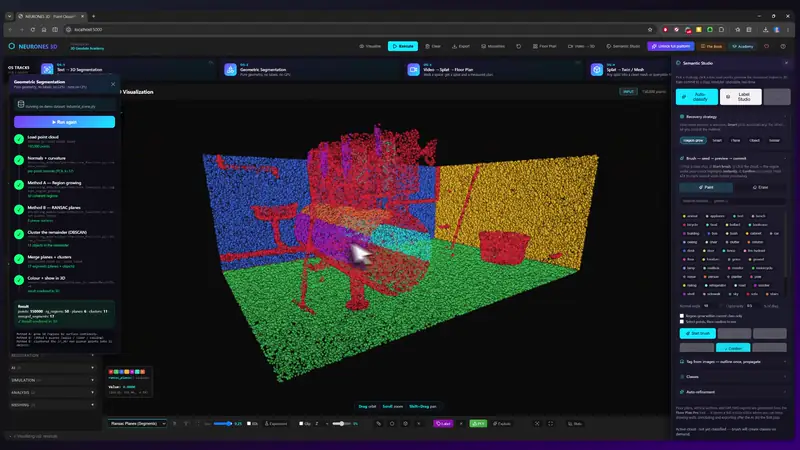Open the Ransac Planes (Segments) dropdown

point(137,423)
